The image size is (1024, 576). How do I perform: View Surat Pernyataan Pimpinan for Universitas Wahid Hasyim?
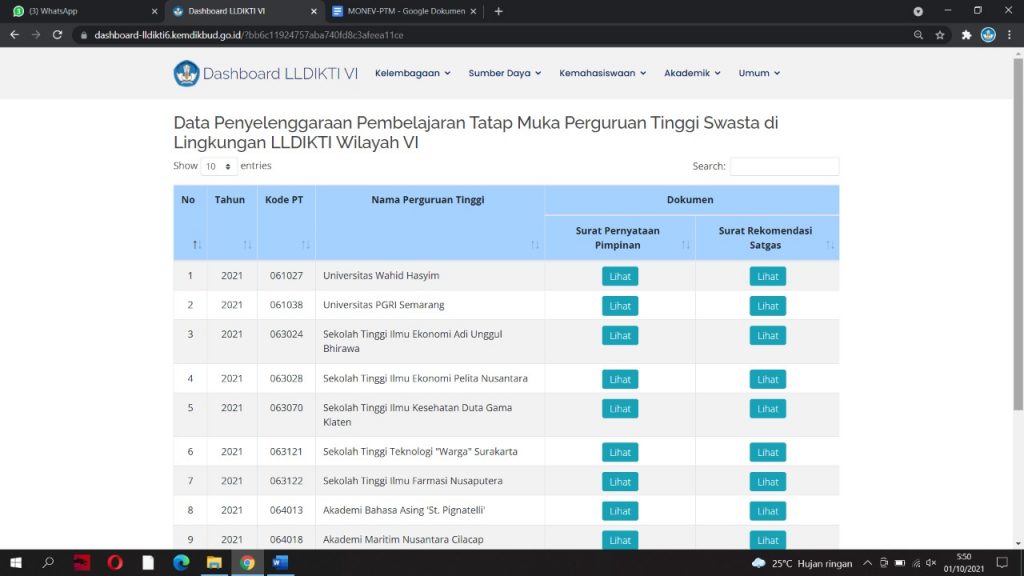pyautogui.click(x=620, y=276)
